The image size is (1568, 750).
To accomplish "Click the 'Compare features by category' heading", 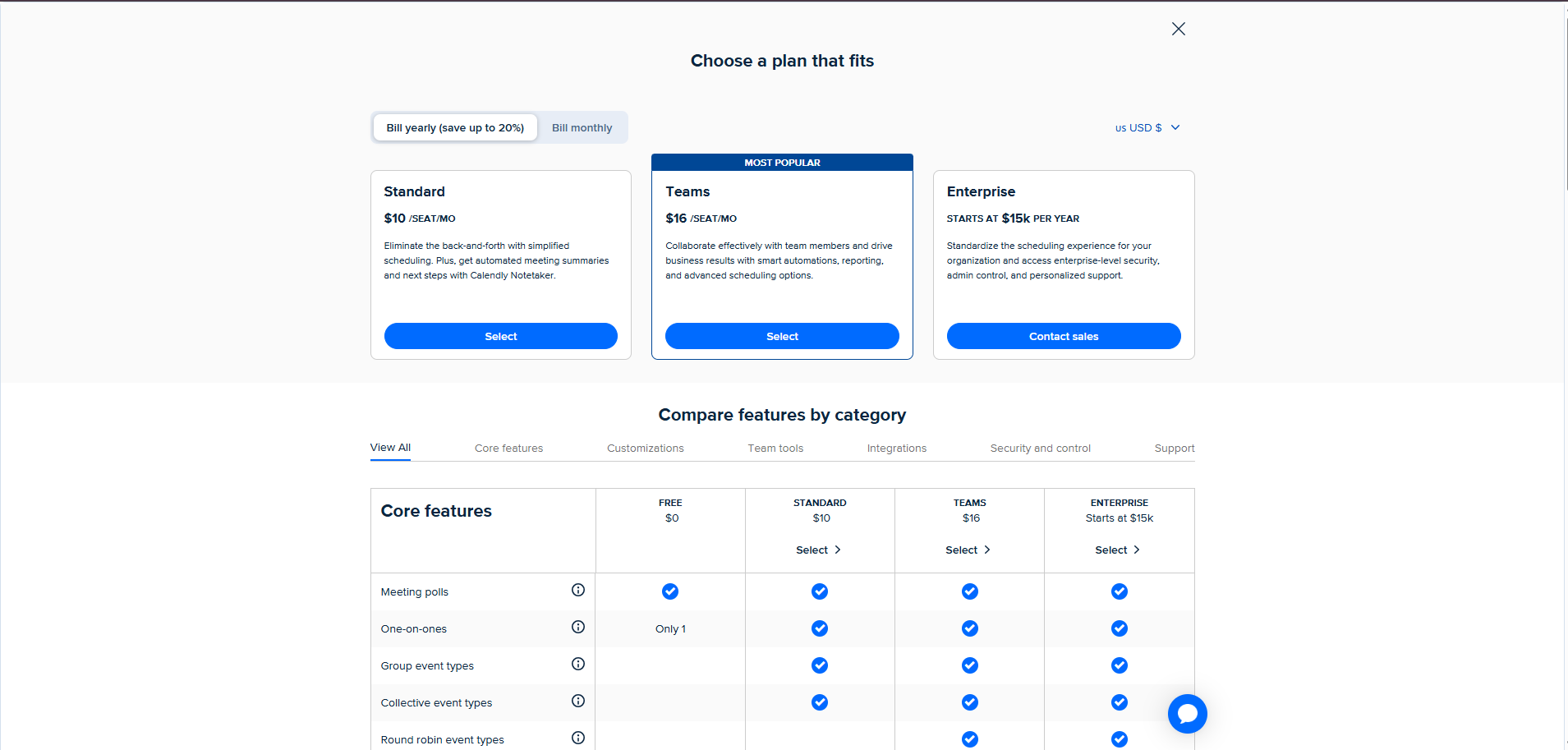I will [x=782, y=415].
